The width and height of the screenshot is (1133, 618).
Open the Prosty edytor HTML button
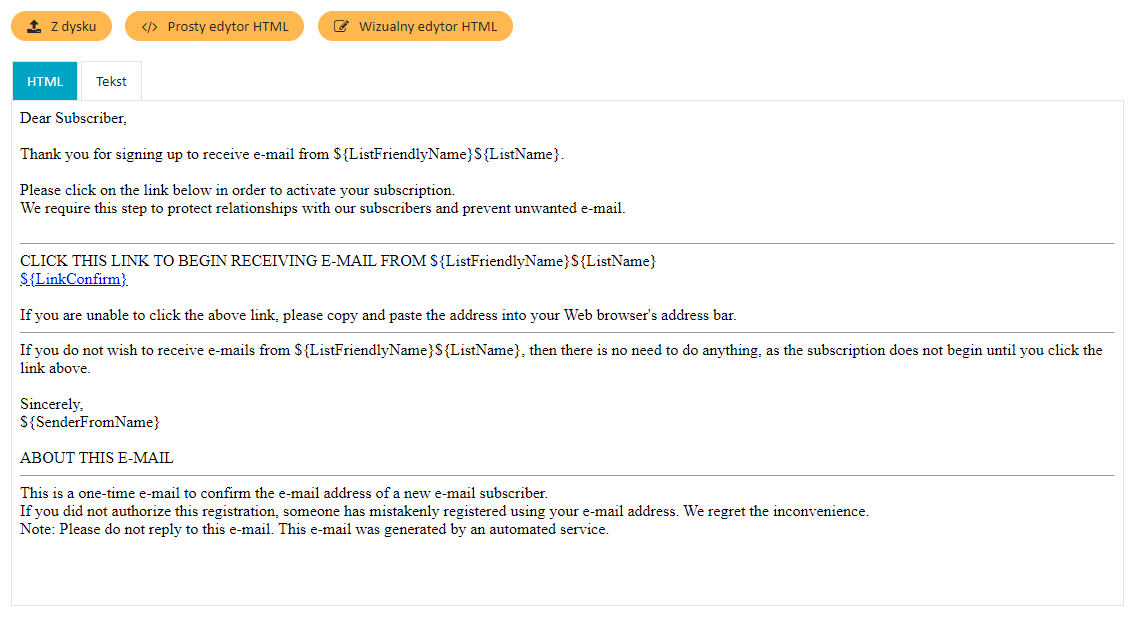tap(228, 27)
